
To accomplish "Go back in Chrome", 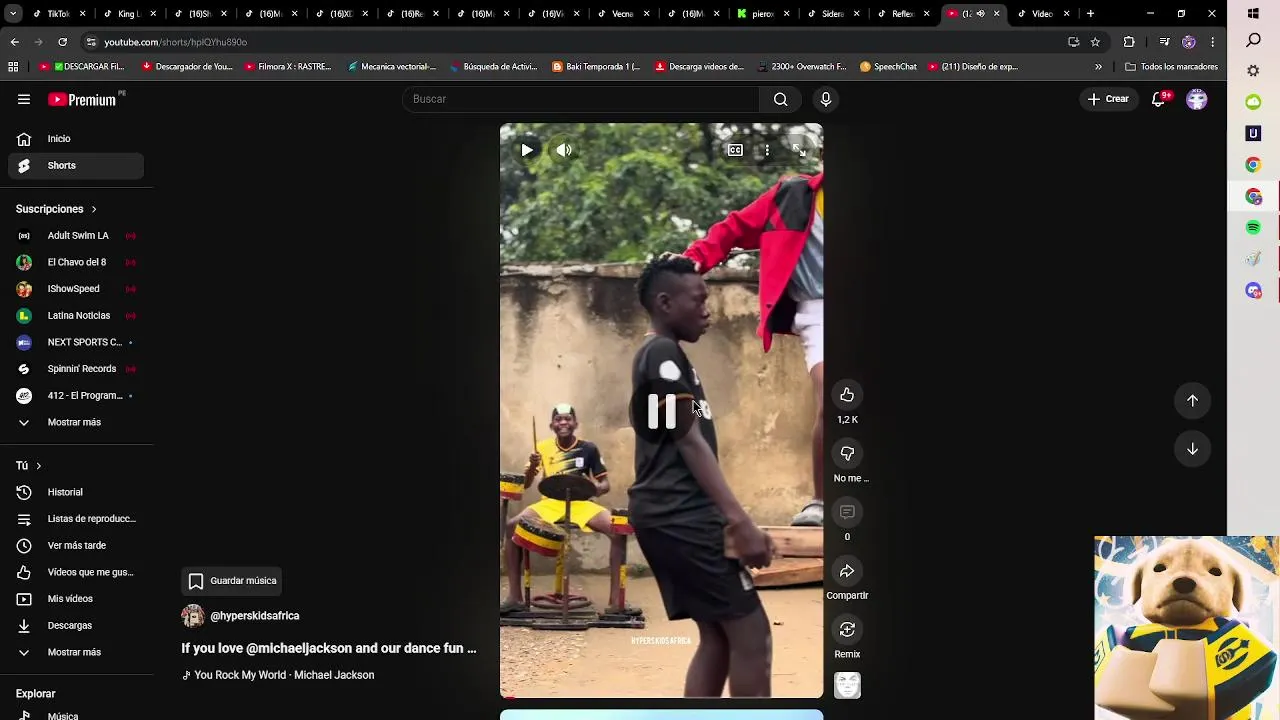I will (14, 42).
